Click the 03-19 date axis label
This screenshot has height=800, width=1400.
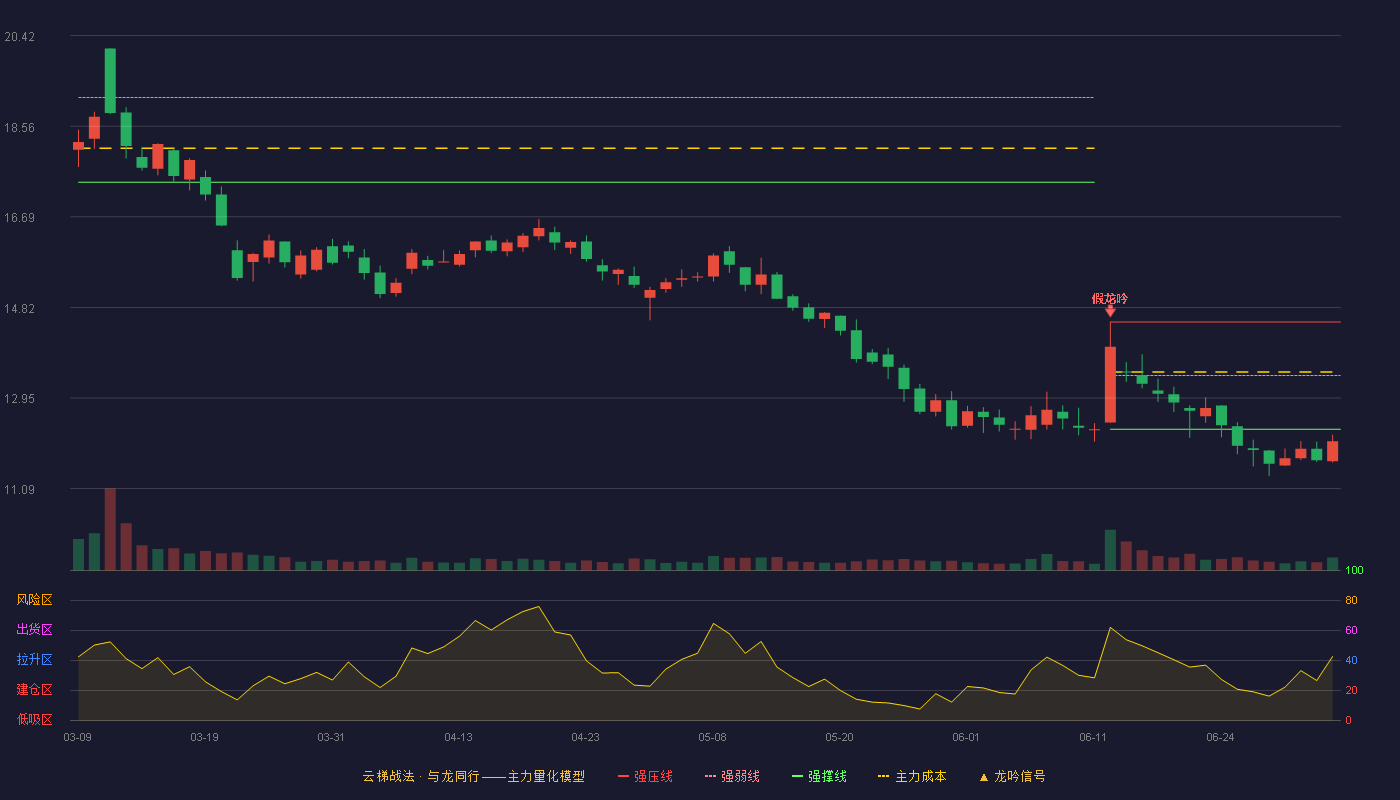[204, 737]
